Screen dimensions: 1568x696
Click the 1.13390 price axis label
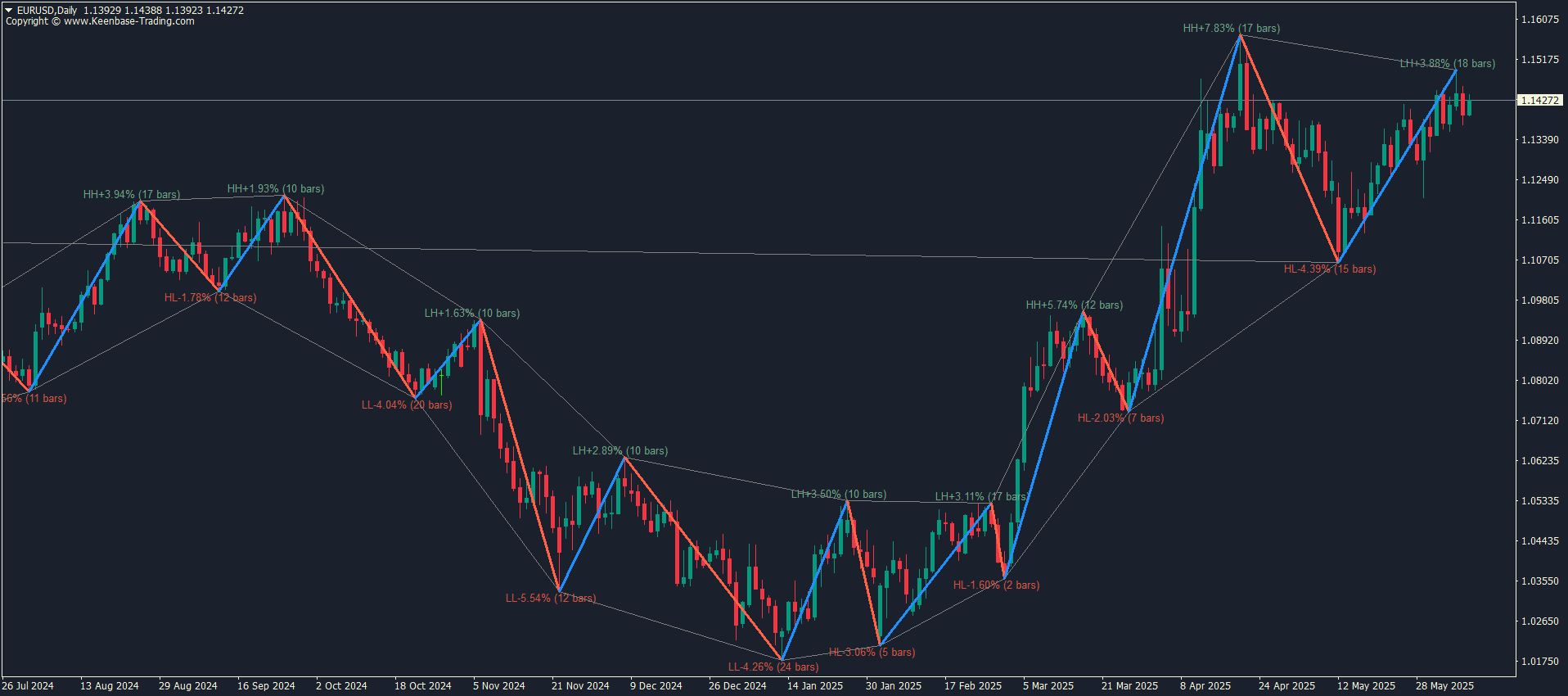1540,140
